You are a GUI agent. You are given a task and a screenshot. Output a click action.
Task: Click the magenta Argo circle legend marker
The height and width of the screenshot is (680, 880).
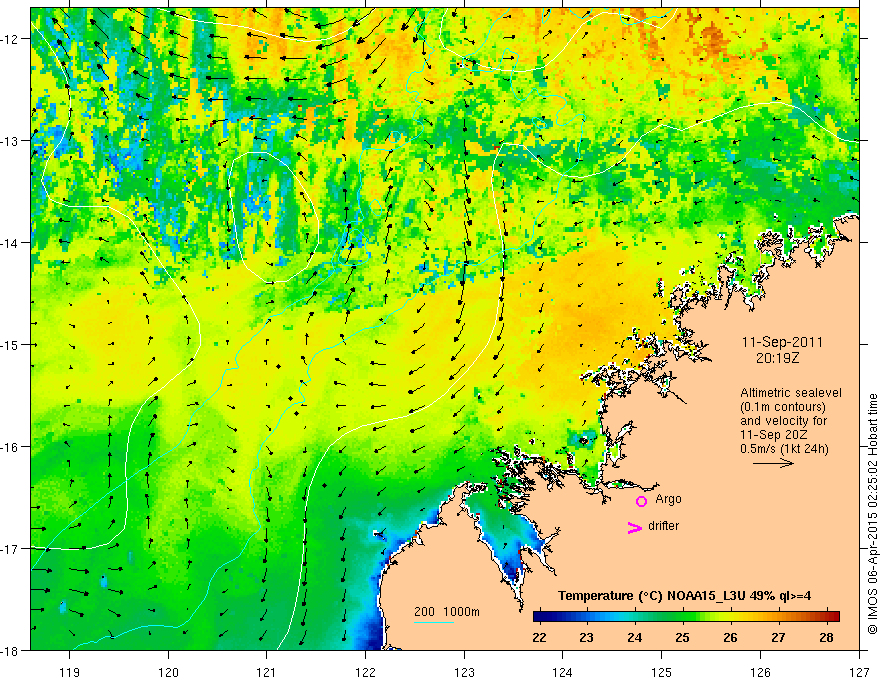click(641, 501)
